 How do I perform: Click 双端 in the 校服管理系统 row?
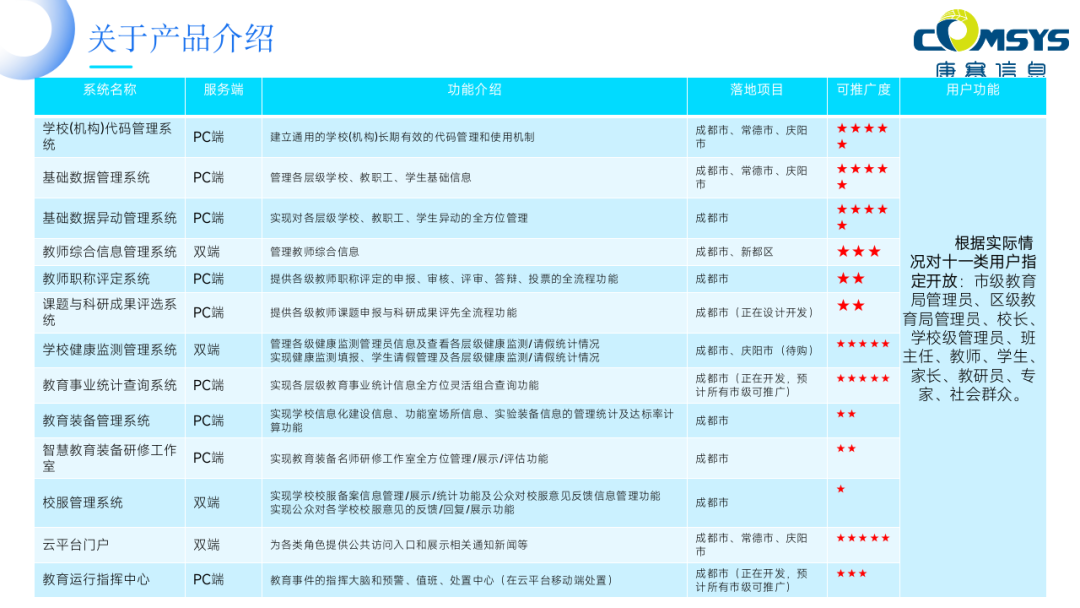coord(207,503)
